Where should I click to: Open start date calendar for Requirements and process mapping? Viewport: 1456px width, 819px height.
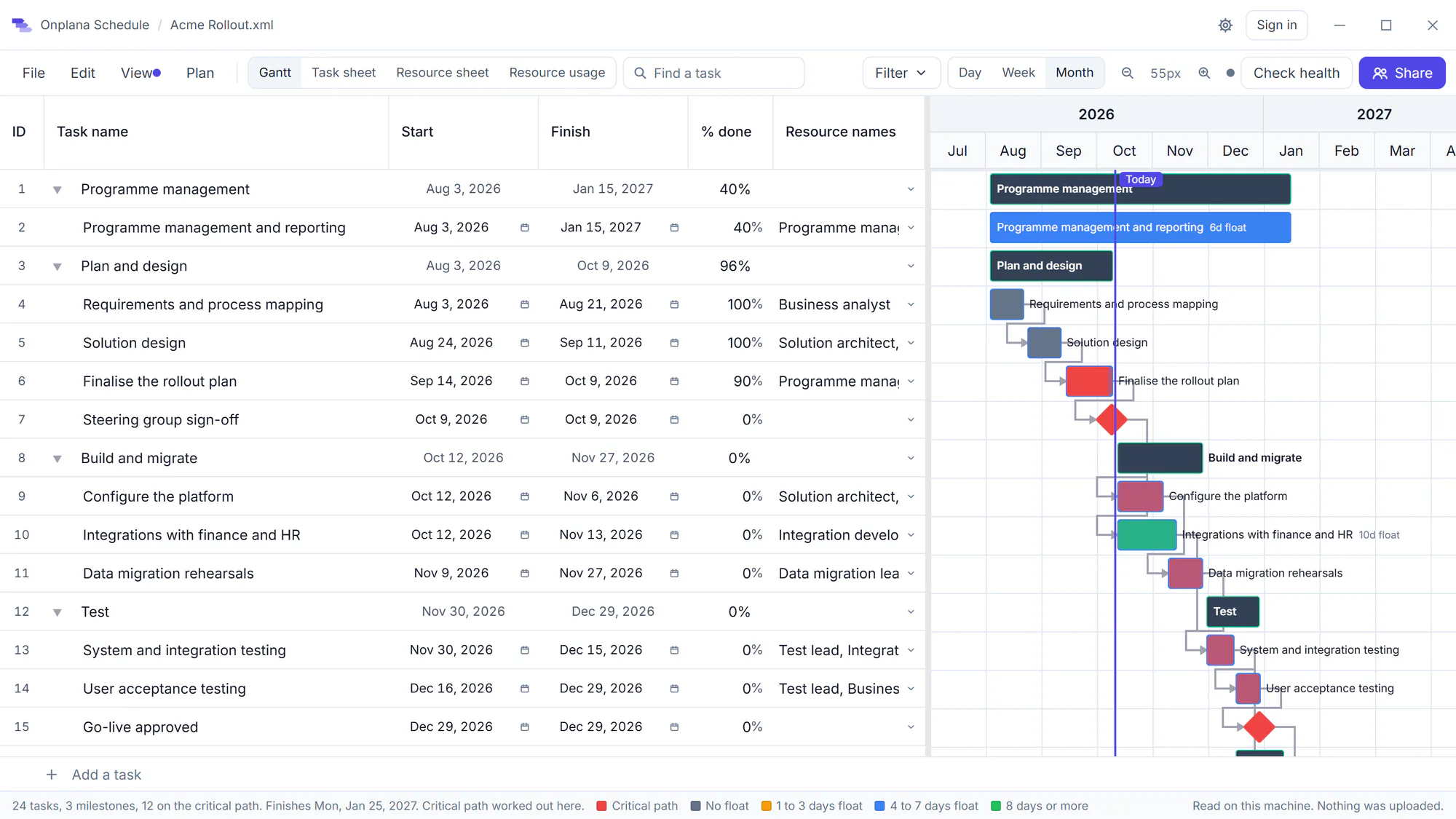524,304
